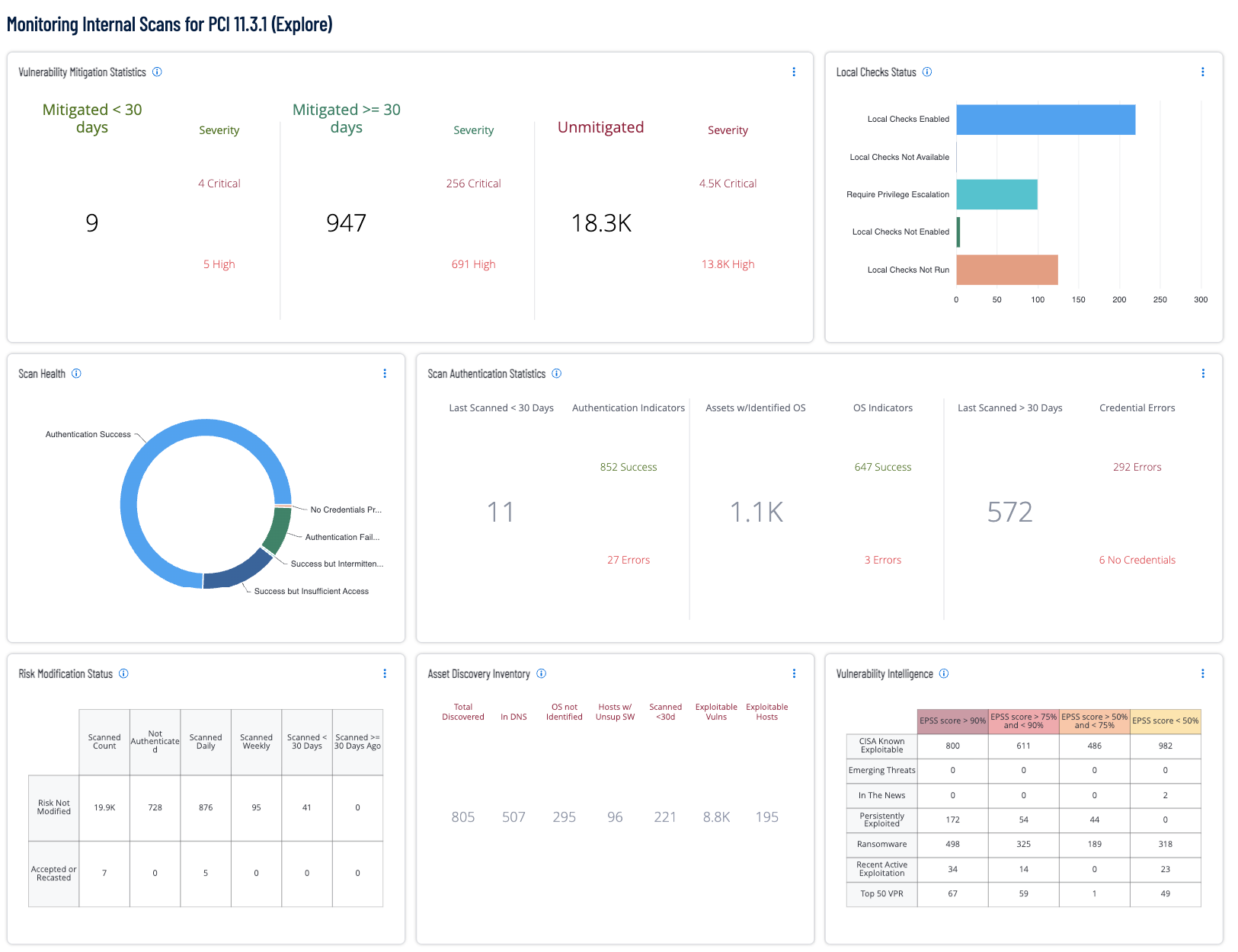
Task: Open Vulnerability Intelligence info icon
Action: point(944,674)
